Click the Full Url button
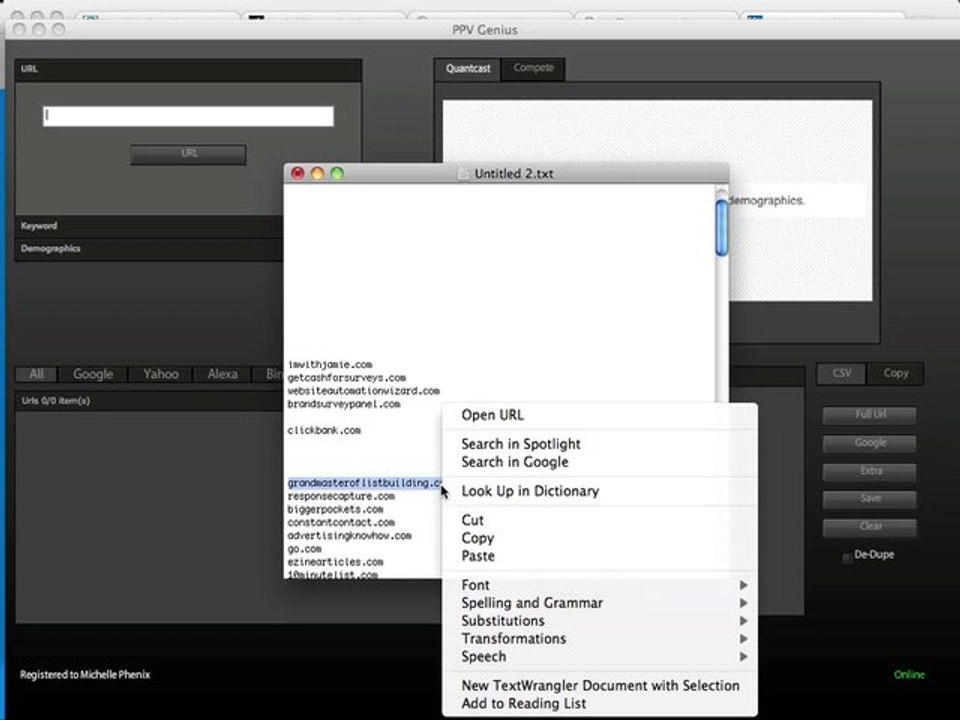The width and height of the screenshot is (960, 720). point(869,415)
